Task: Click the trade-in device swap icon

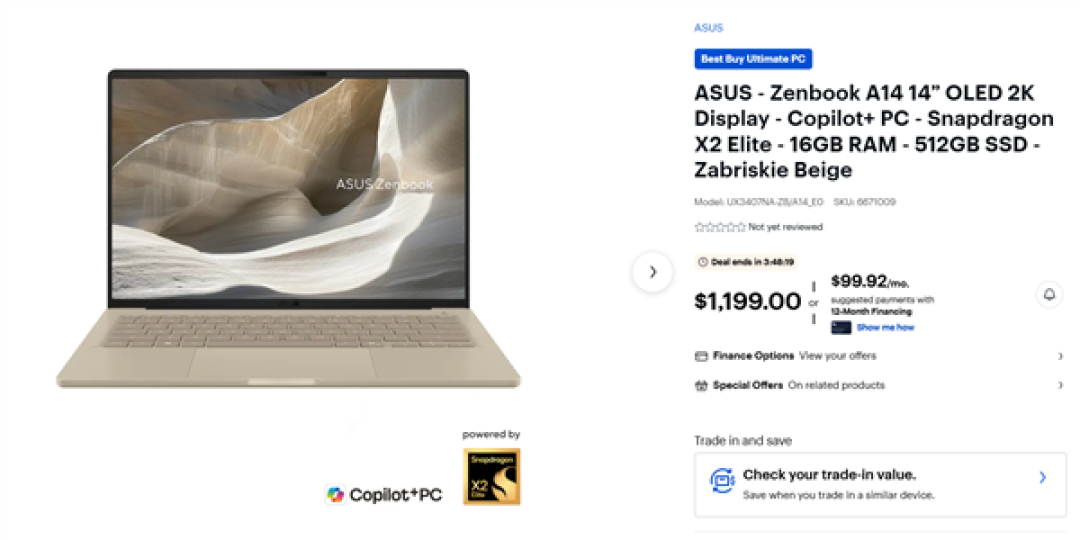Action: coord(723,479)
